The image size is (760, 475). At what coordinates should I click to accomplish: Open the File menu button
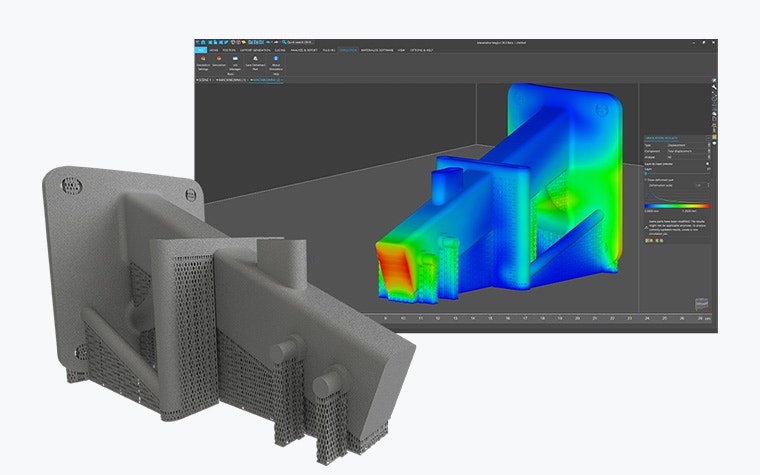200,48
